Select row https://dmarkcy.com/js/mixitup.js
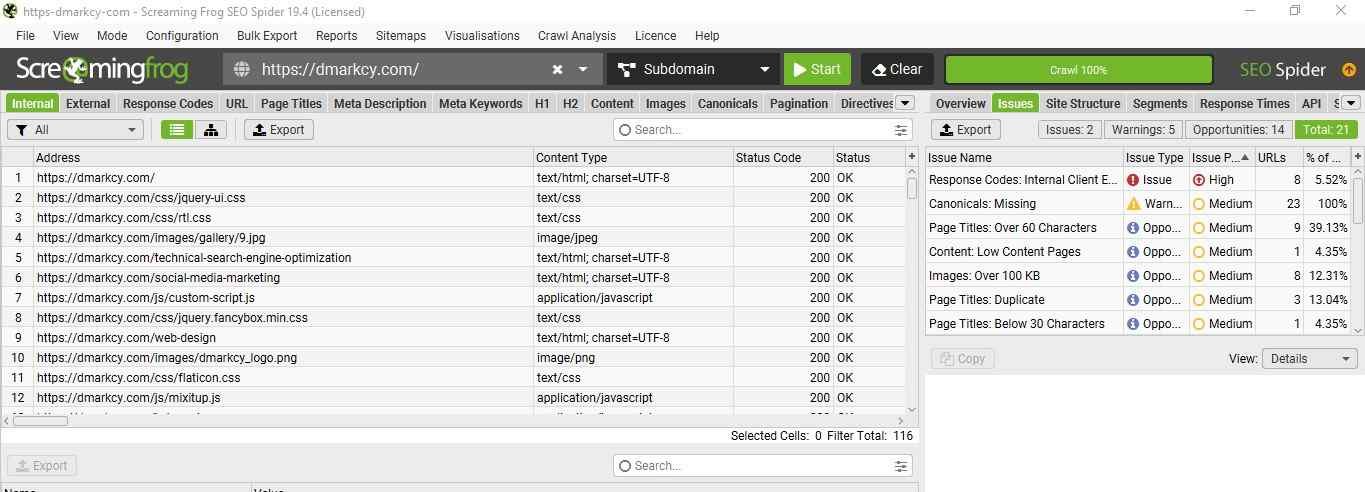Image resolution: width=1365 pixels, height=492 pixels. (453, 397)
